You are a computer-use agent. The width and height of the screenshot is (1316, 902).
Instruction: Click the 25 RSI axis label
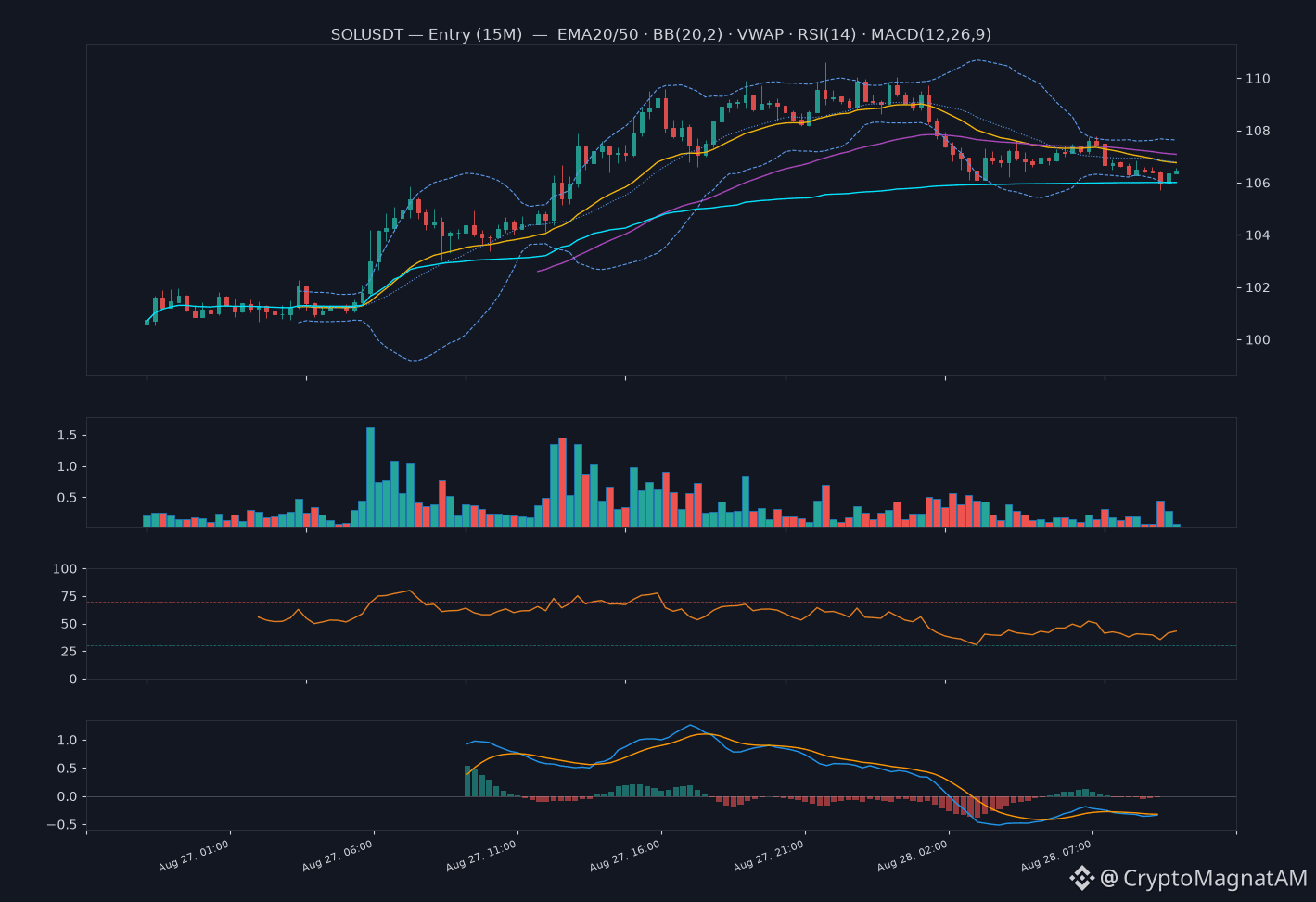(x=70, y=651)
